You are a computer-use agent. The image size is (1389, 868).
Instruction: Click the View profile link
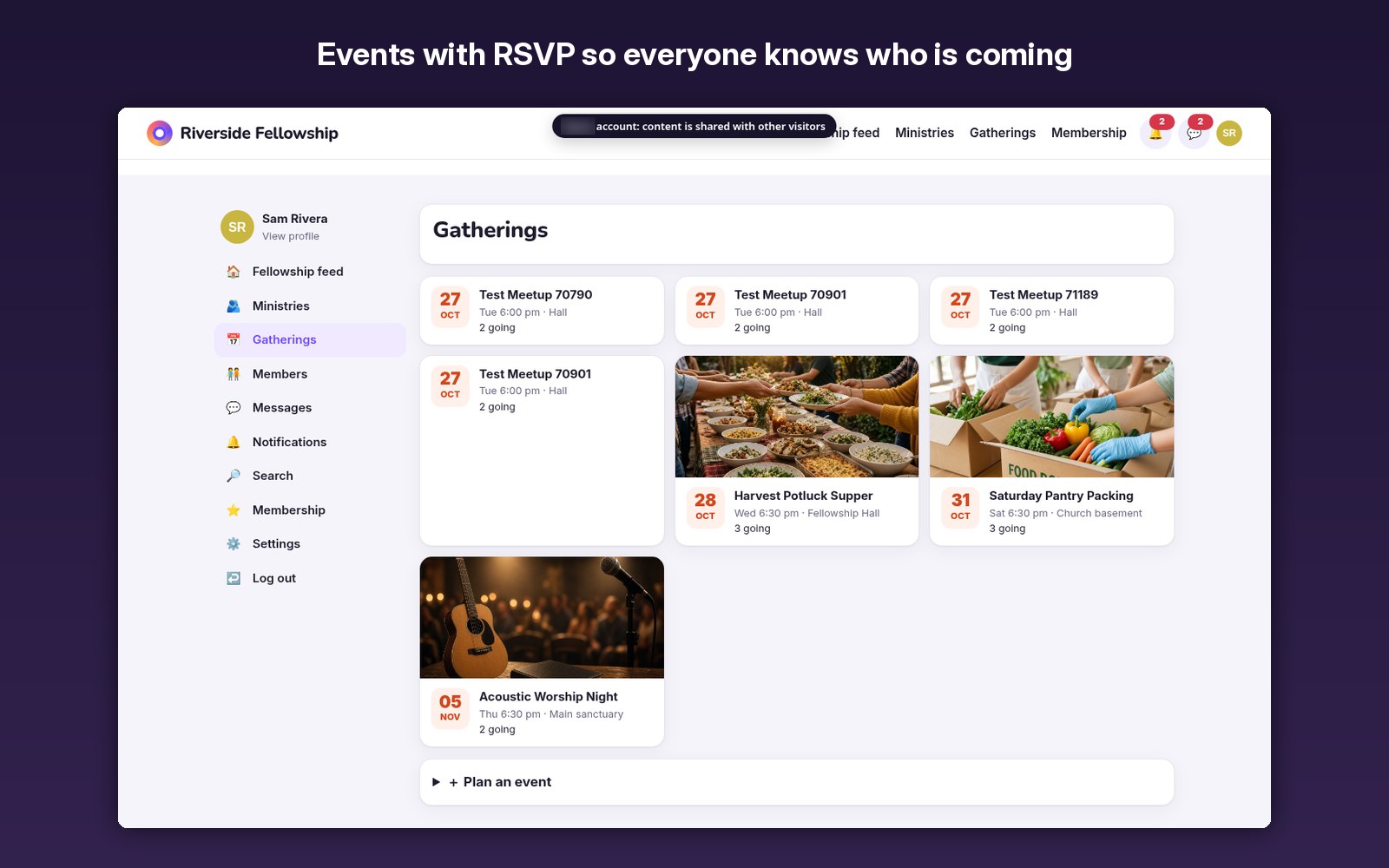coord(291,236)
